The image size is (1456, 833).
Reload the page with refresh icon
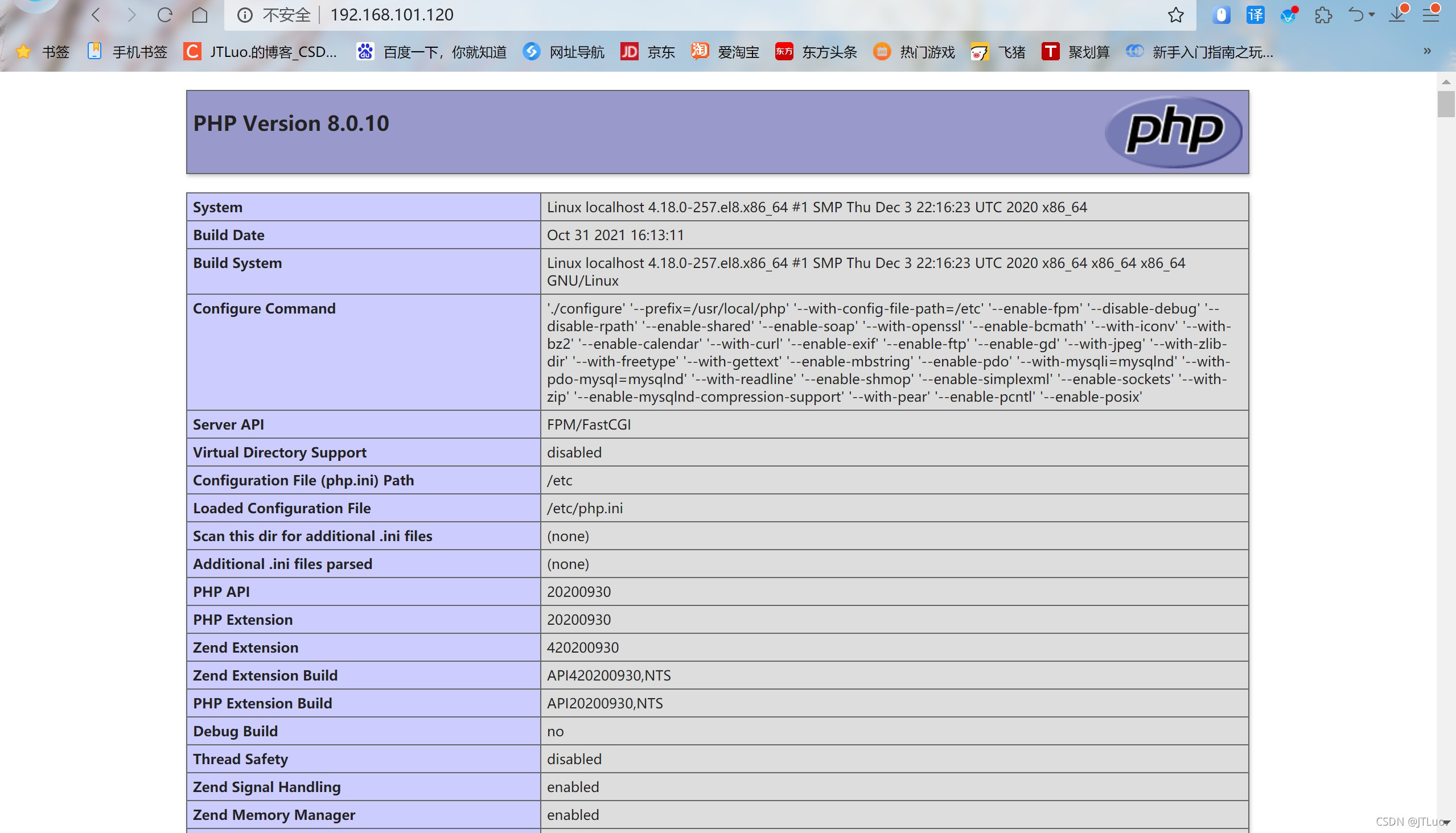pos(165,15)
